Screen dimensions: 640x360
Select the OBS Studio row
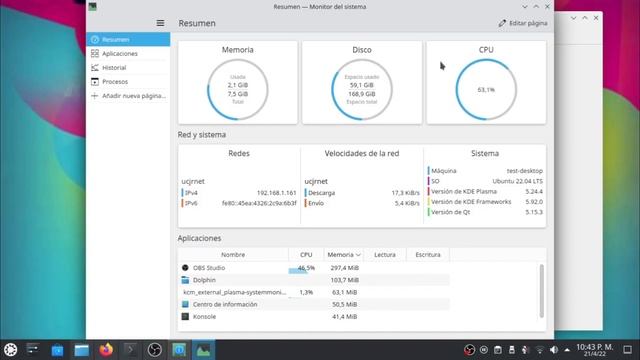point(314,268)
